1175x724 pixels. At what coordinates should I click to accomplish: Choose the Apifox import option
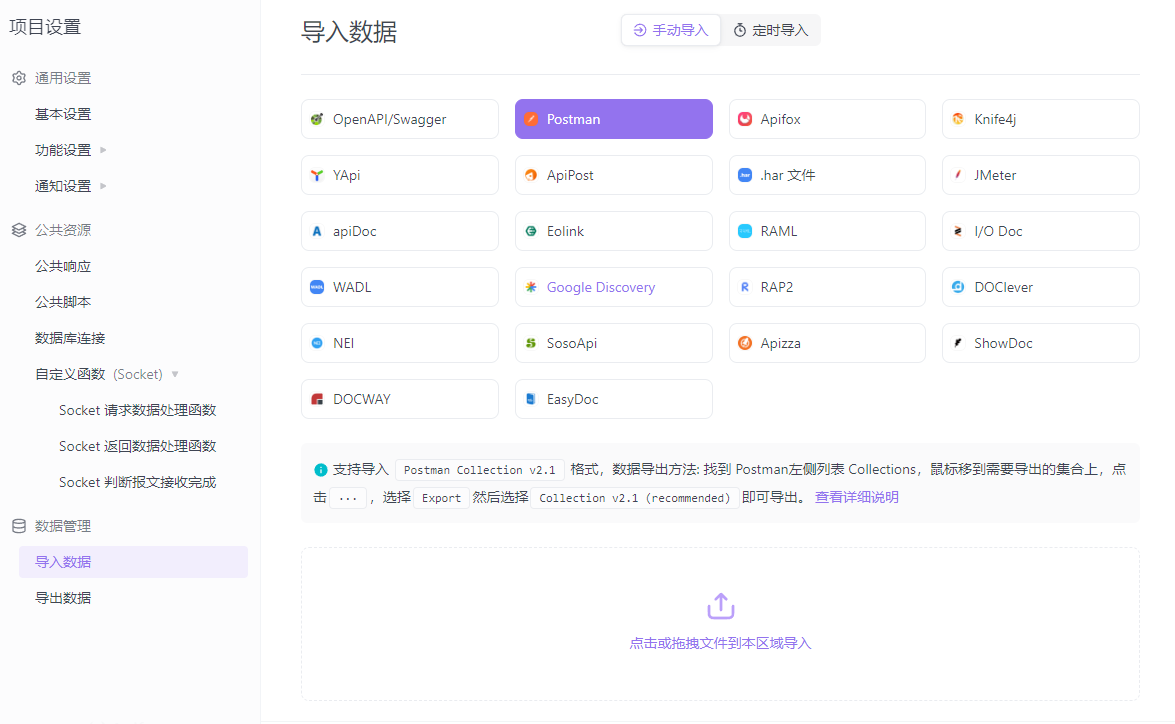click(827, 119)
